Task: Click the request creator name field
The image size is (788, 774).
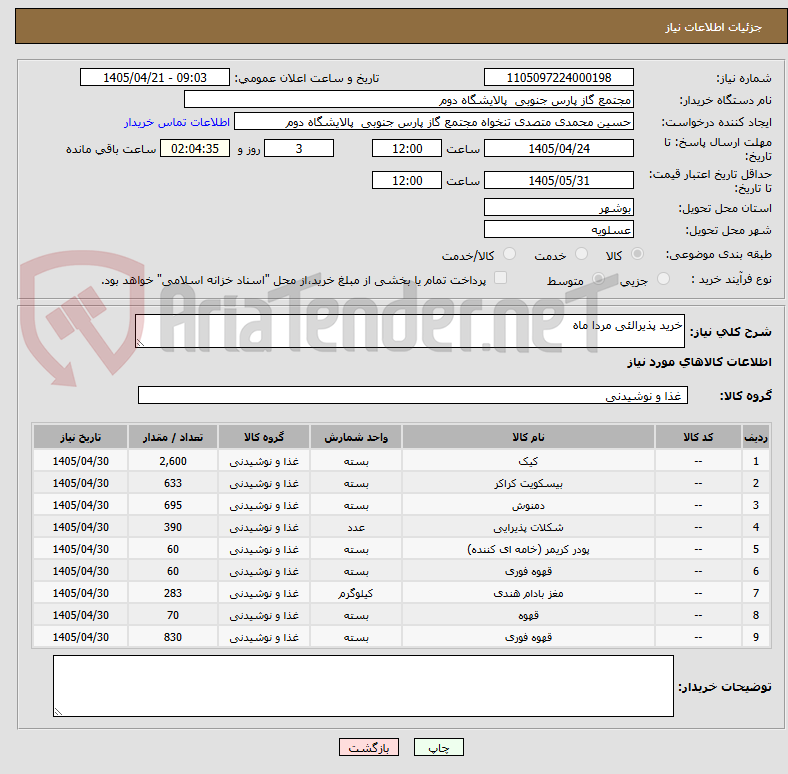Action: click(434, 122)
